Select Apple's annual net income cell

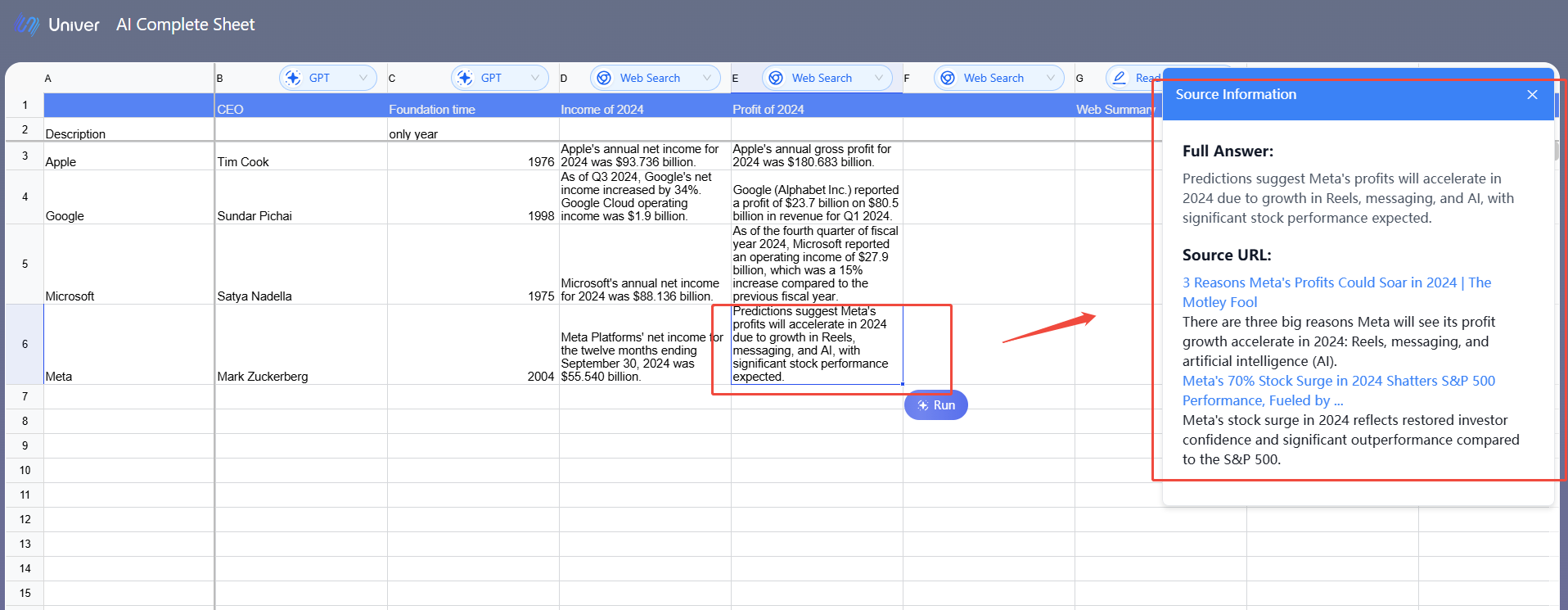click(x=645, y=156)
